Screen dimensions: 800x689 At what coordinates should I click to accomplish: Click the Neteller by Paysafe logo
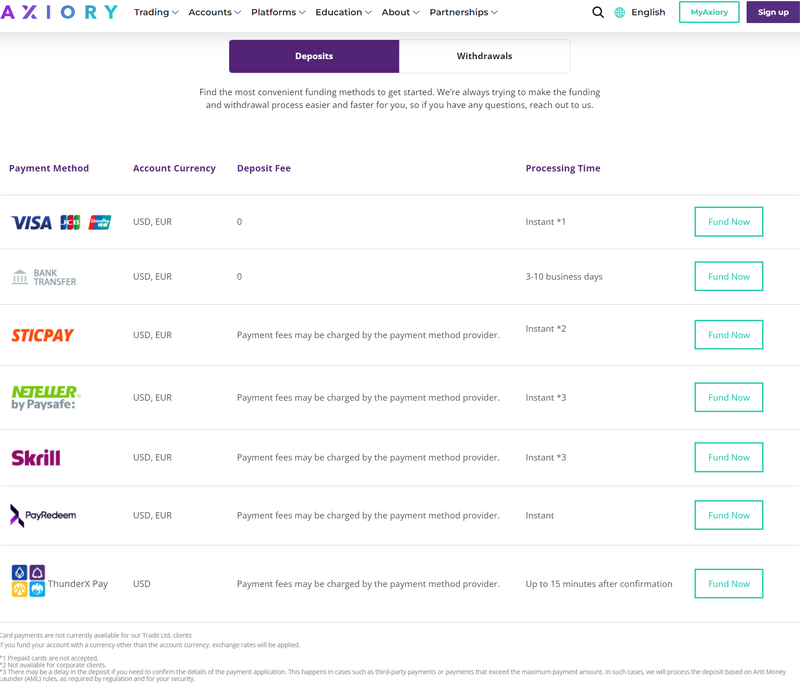[46, 398]
